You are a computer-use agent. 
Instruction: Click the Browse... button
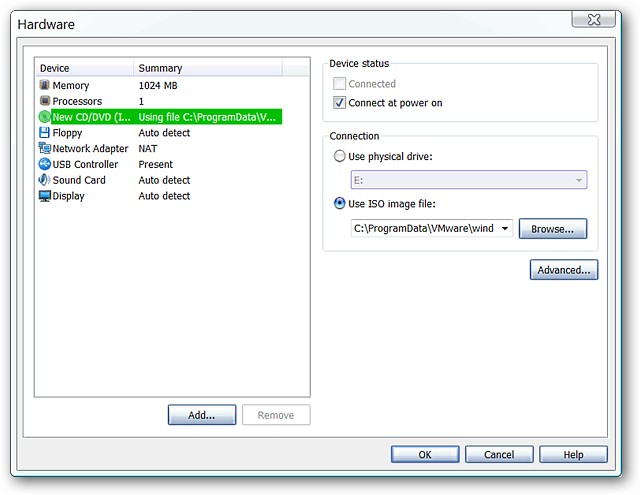tap(553, 229)
